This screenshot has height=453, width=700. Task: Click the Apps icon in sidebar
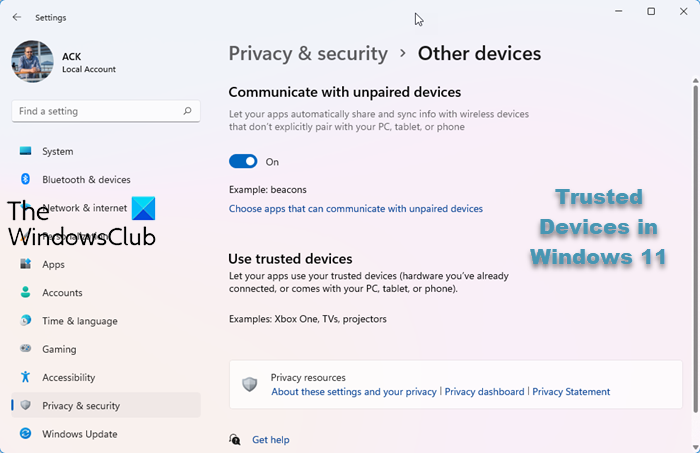coord(25,264)
